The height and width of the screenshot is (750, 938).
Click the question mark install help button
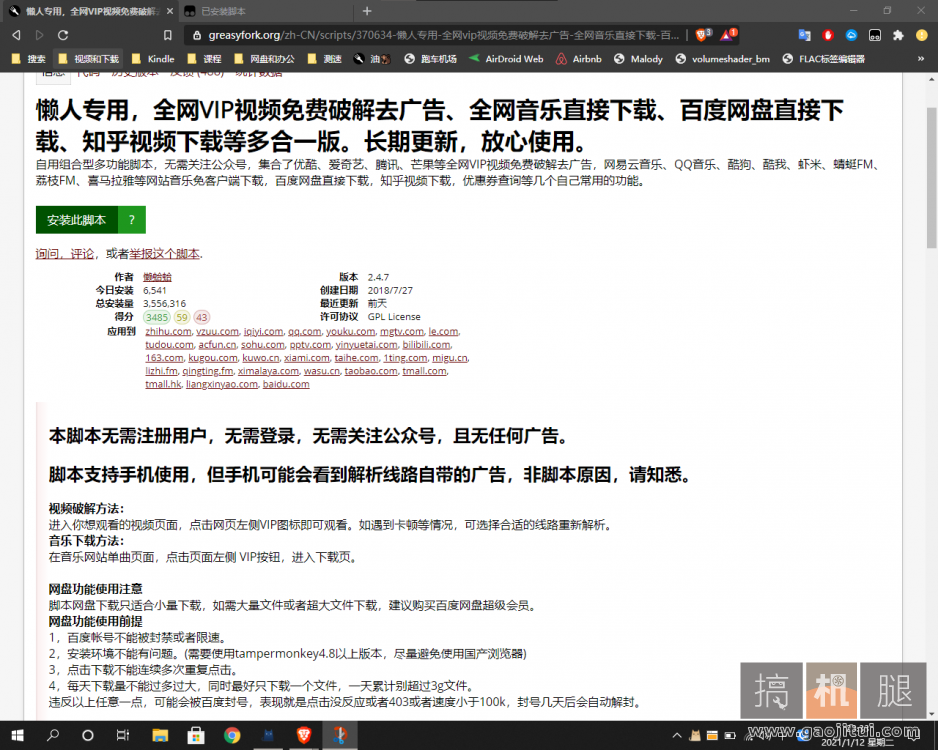tap(132, 220)
